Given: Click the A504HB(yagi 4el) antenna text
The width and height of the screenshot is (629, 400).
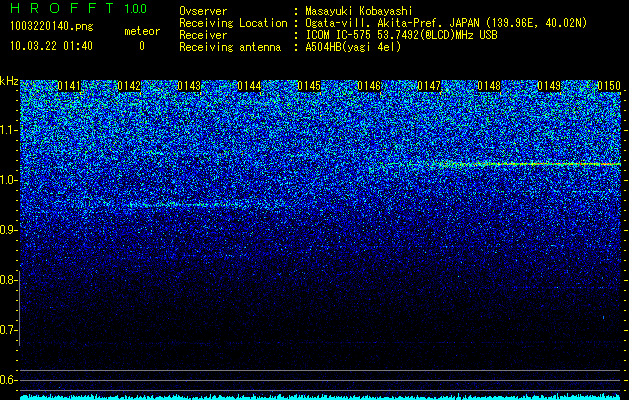Looking at the screenshot, I should [353, 47].
